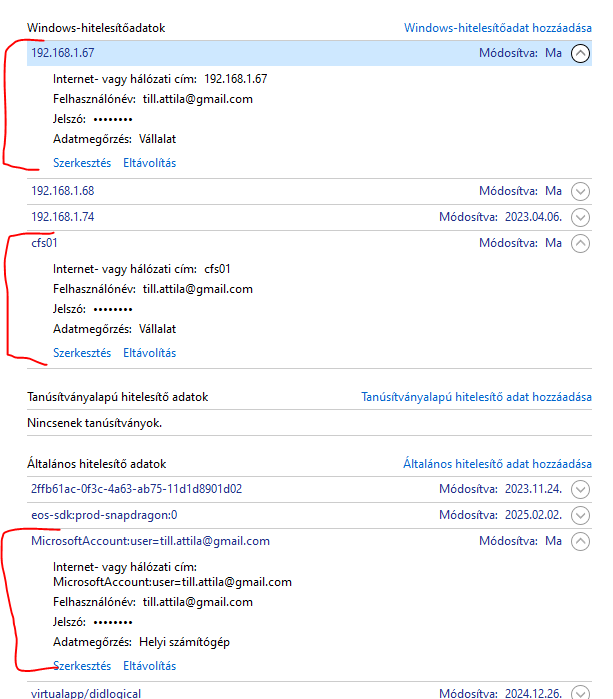Select MicrosoftAccount:user=till.attila@gmail.com row title

[x=150, y=541]
